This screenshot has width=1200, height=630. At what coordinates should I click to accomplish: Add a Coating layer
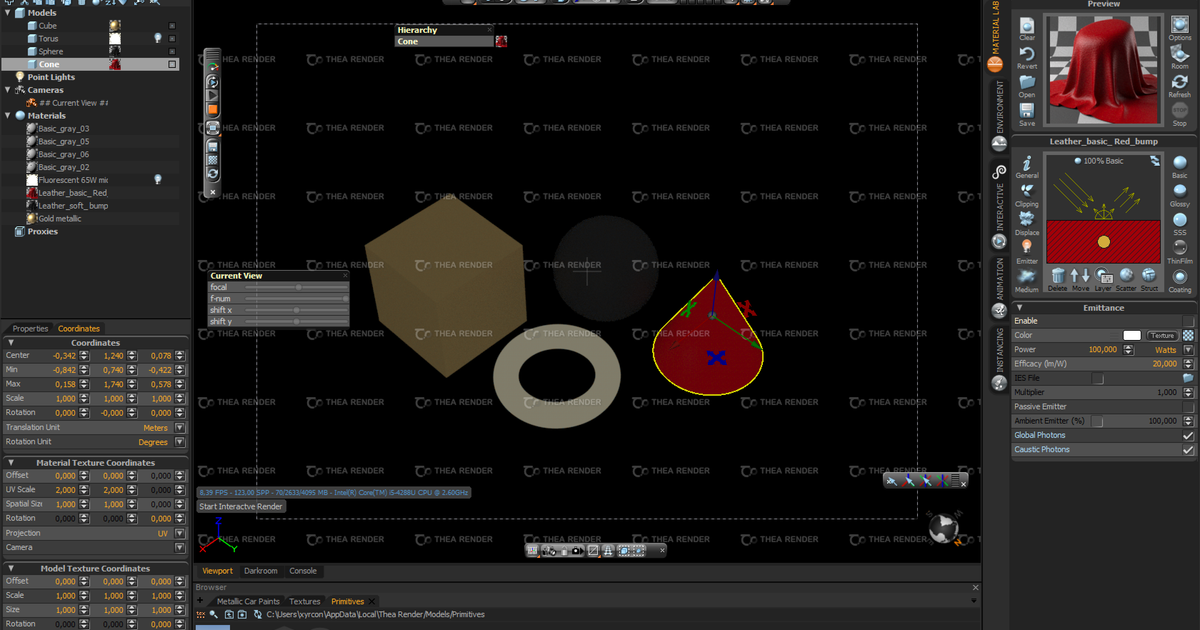point(1180,280)
